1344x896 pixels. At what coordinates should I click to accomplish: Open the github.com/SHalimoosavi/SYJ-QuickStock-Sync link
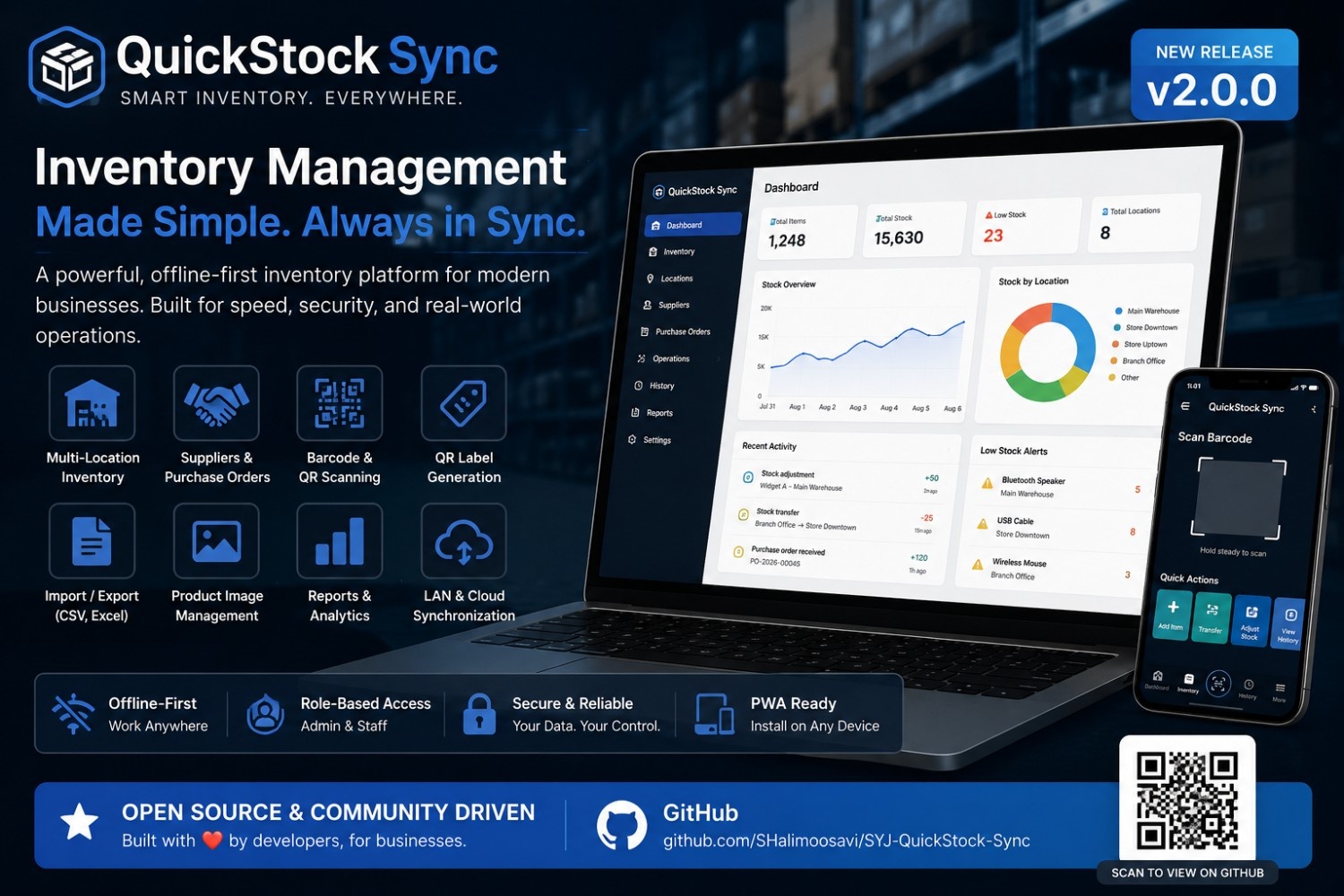click(846, 840)
